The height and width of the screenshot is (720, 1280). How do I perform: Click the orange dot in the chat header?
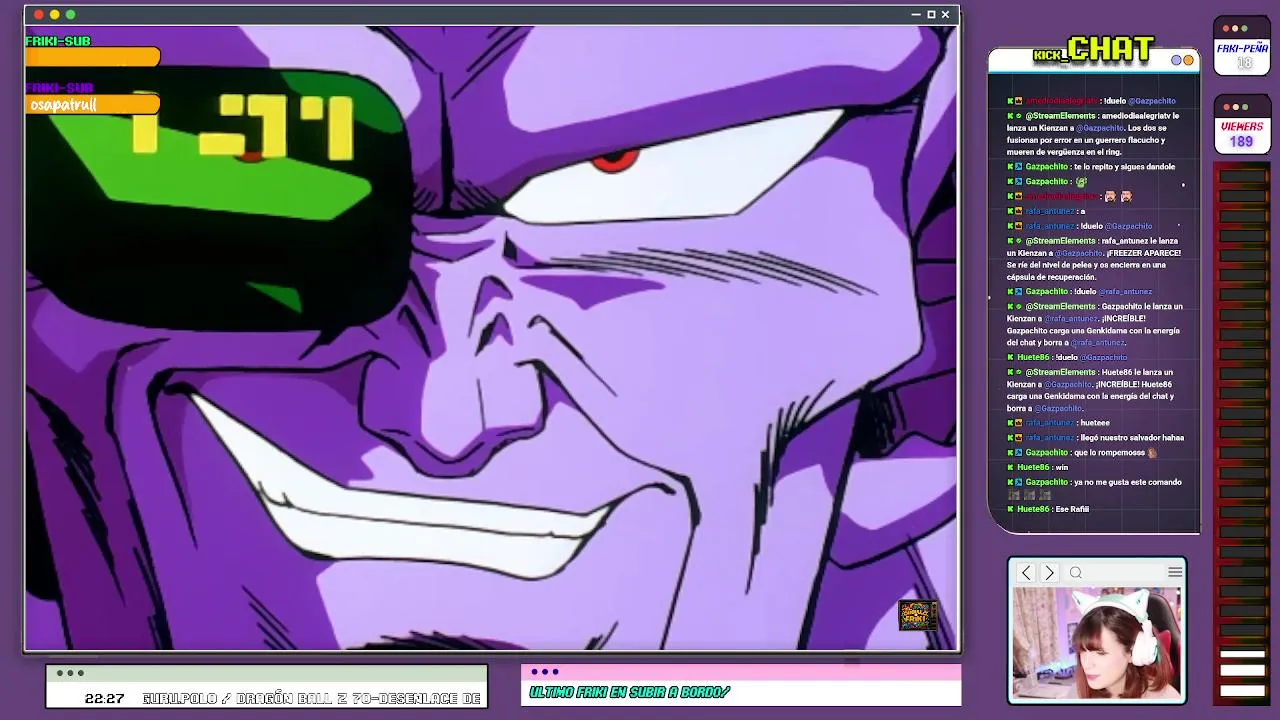coord(1189,60)
